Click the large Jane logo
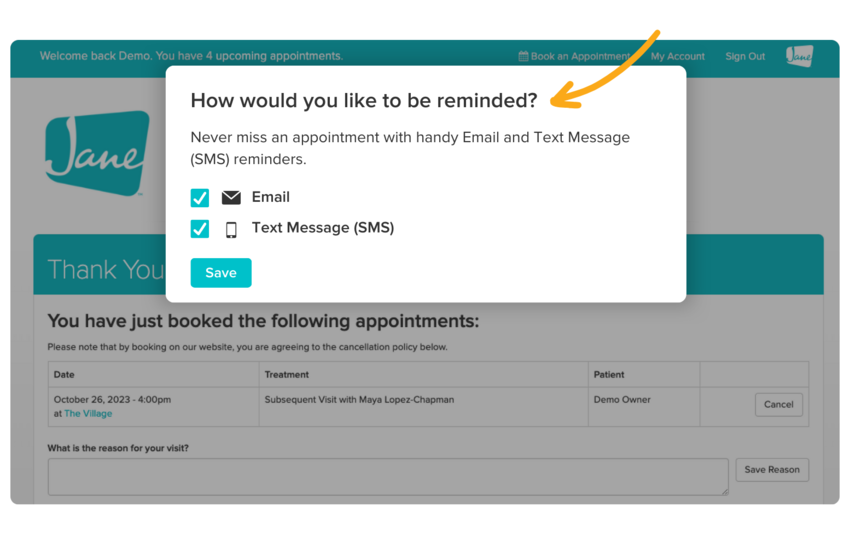Viewport: 850px width, 536px height. pos(97,153)
